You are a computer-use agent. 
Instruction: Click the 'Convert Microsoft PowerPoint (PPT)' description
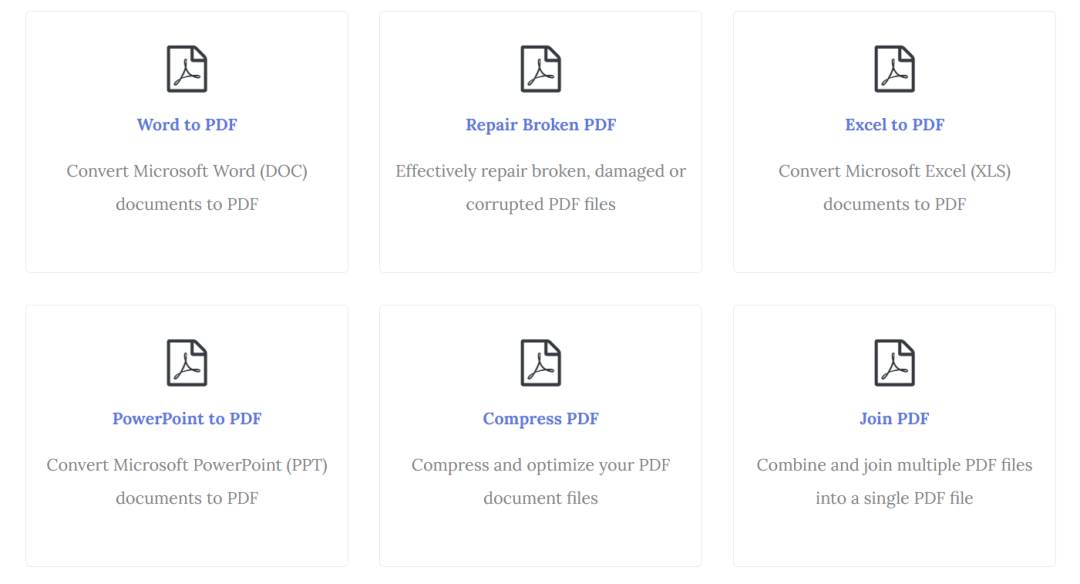point(187,465)
